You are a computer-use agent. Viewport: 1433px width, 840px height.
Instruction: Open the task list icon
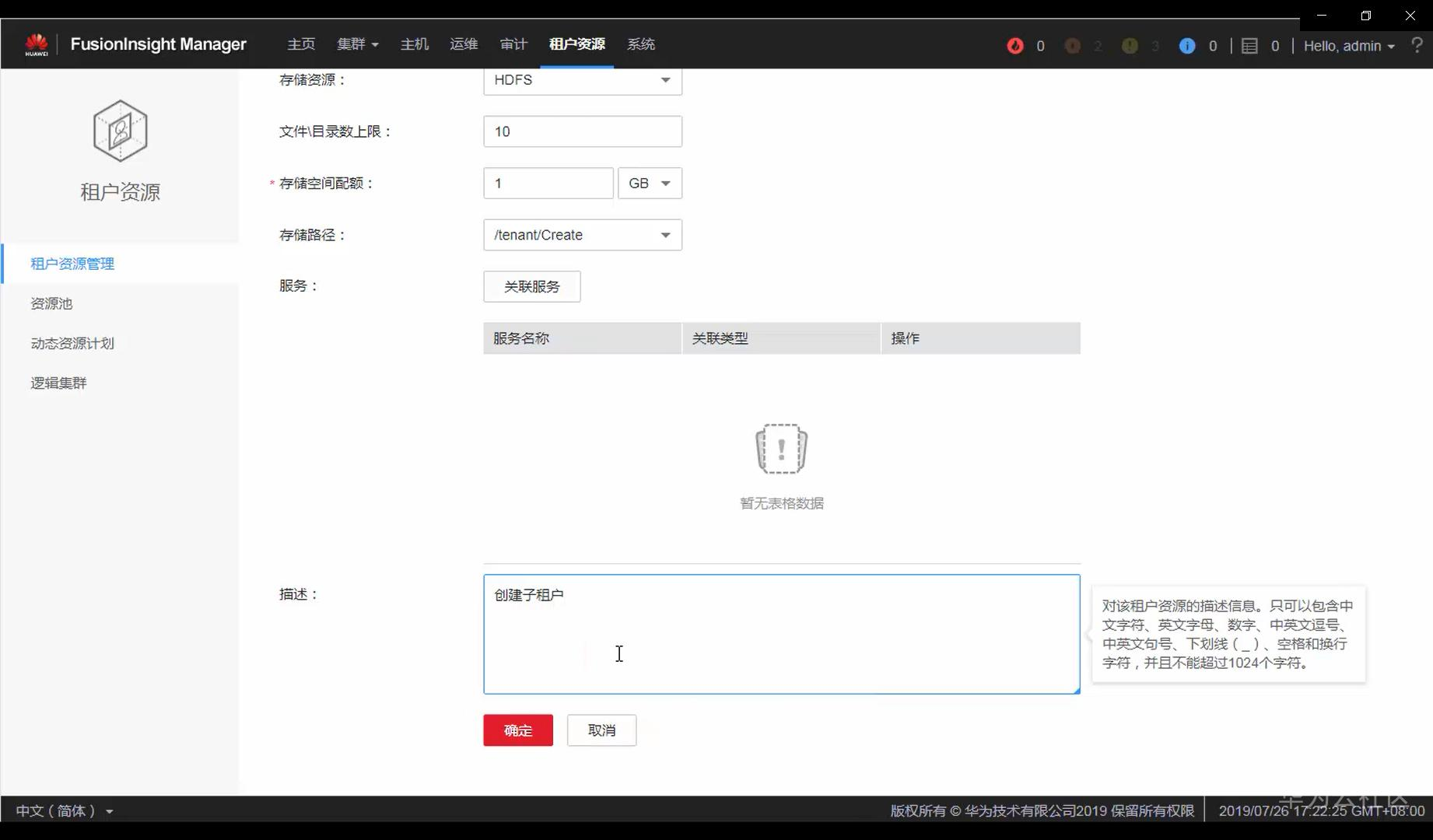(x=1249, y=46)
